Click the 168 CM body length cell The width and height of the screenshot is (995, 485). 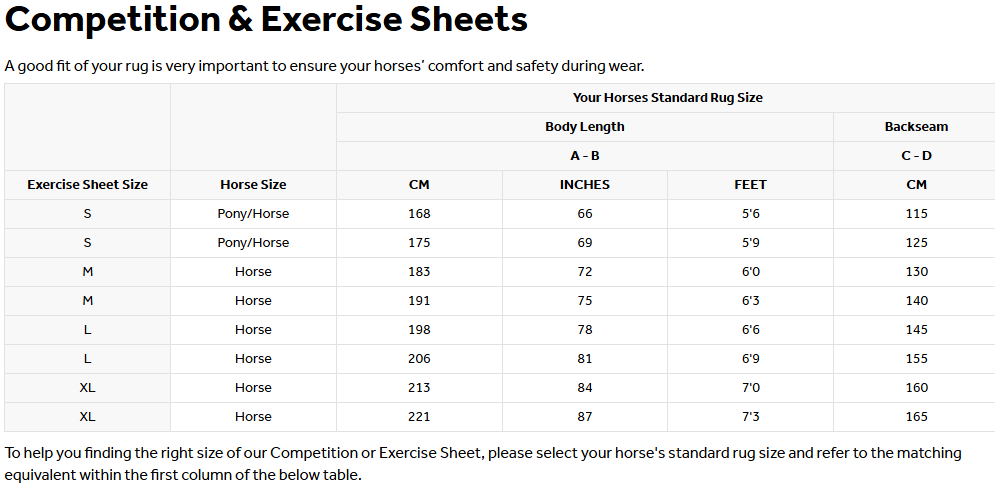point(419,214)
